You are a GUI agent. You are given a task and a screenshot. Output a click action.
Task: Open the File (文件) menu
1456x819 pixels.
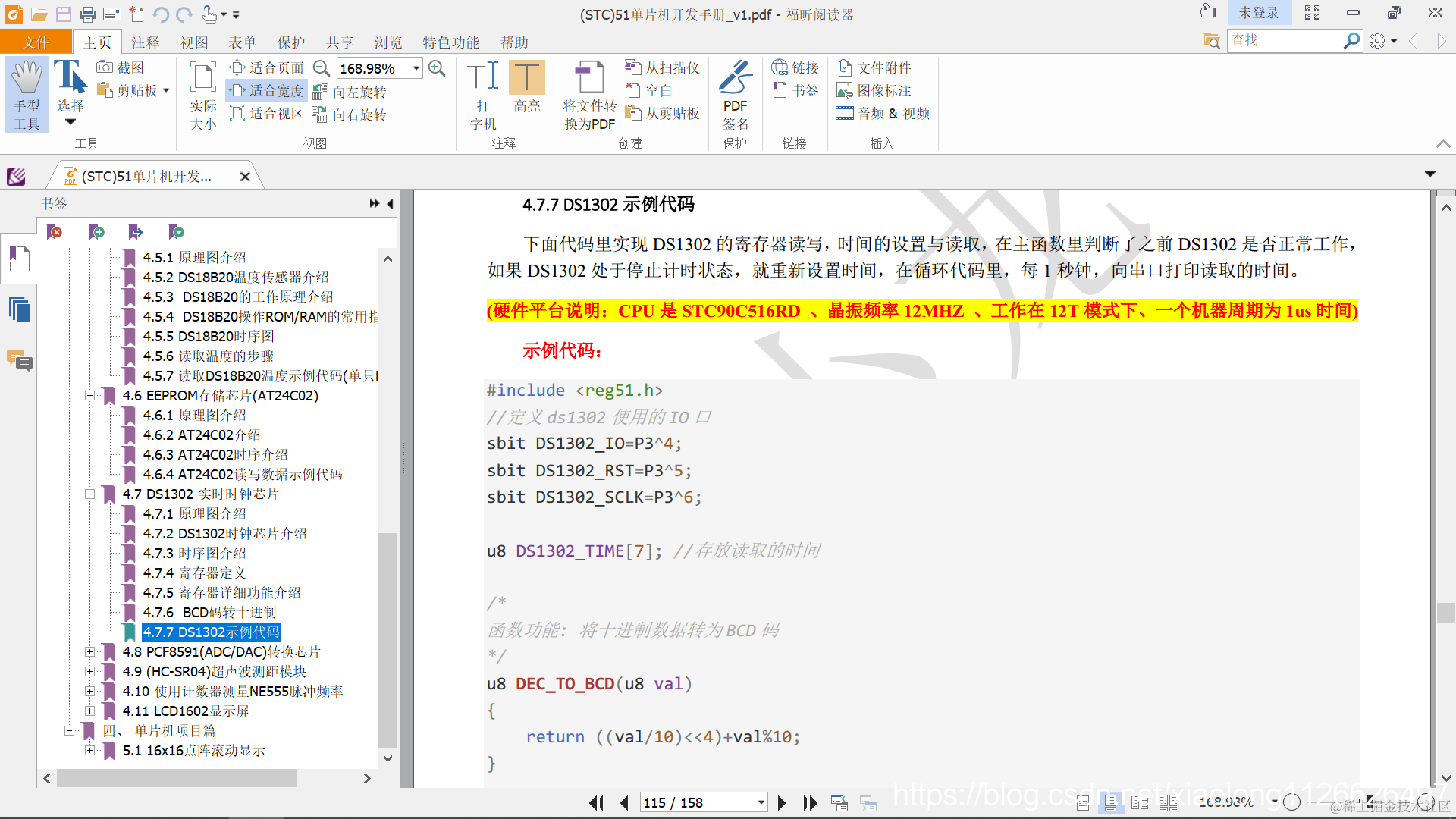click(x=36, y=42)
